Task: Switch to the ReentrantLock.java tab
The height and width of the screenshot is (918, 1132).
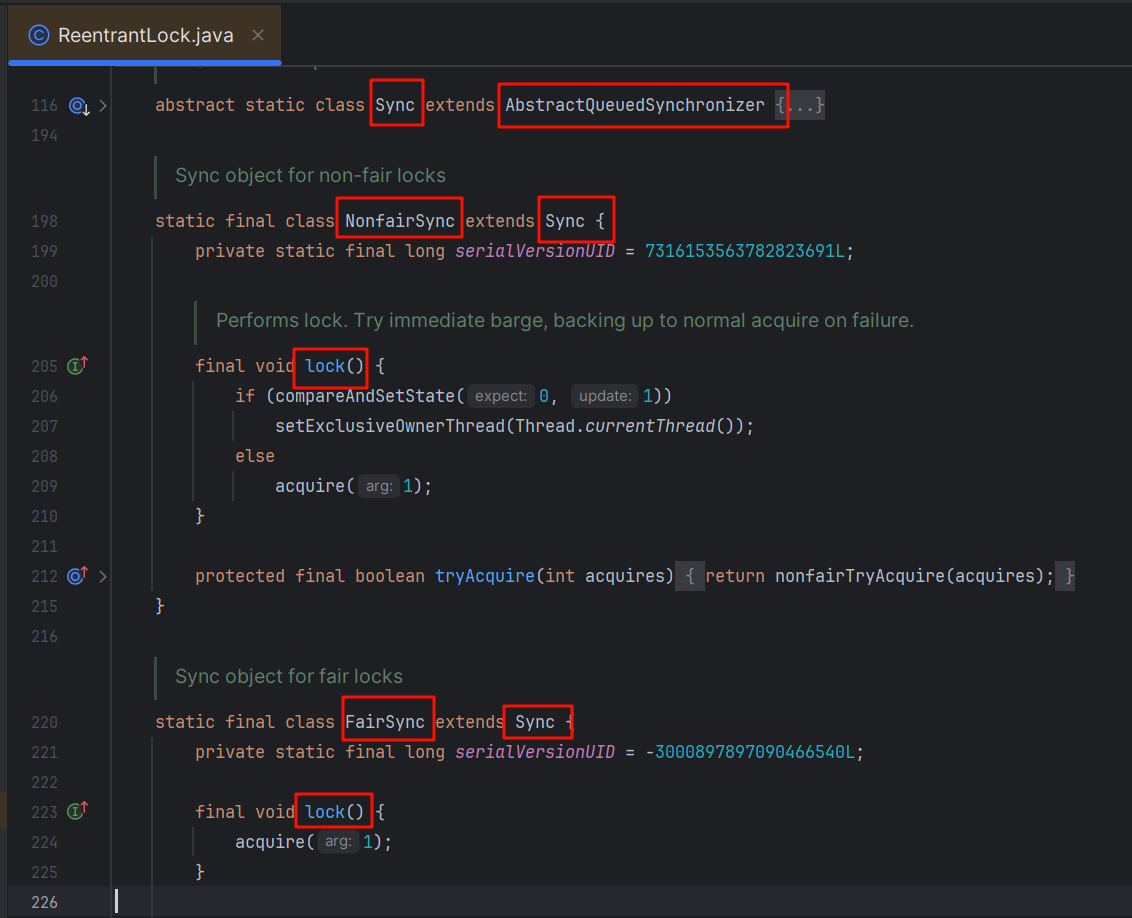Action: coord(145,35)
